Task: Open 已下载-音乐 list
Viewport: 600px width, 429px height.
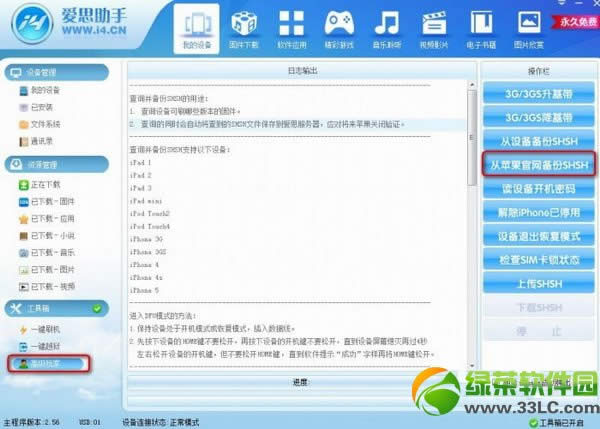Action: [47, 252]
